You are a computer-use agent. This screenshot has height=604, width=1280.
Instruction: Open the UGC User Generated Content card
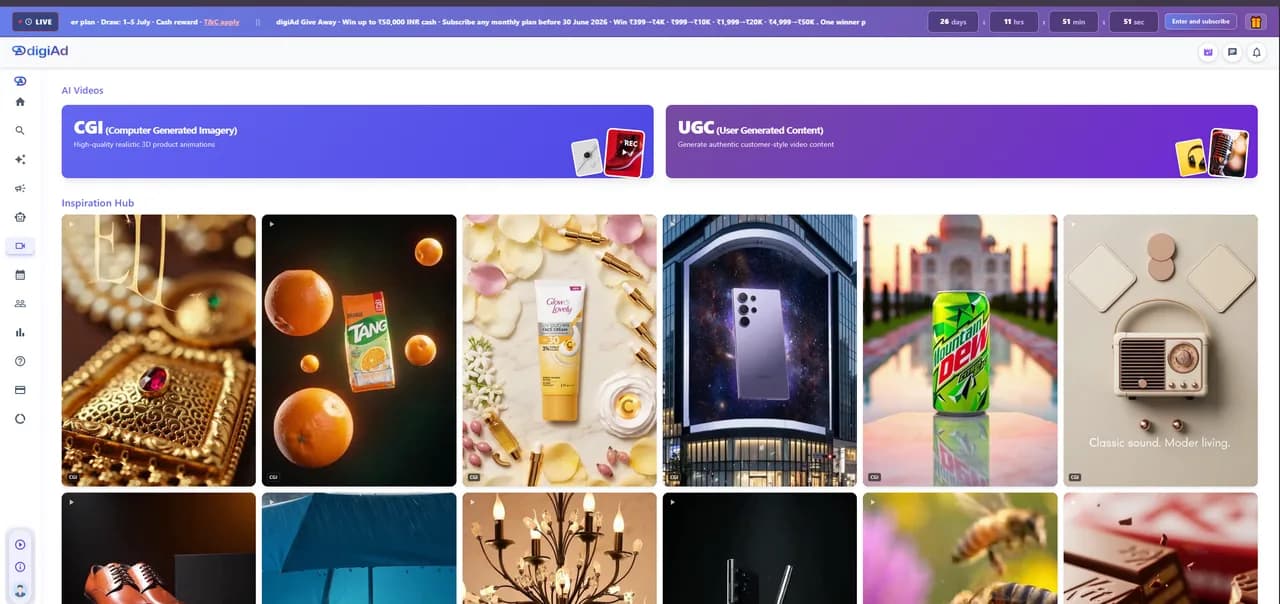pos(961,141)
